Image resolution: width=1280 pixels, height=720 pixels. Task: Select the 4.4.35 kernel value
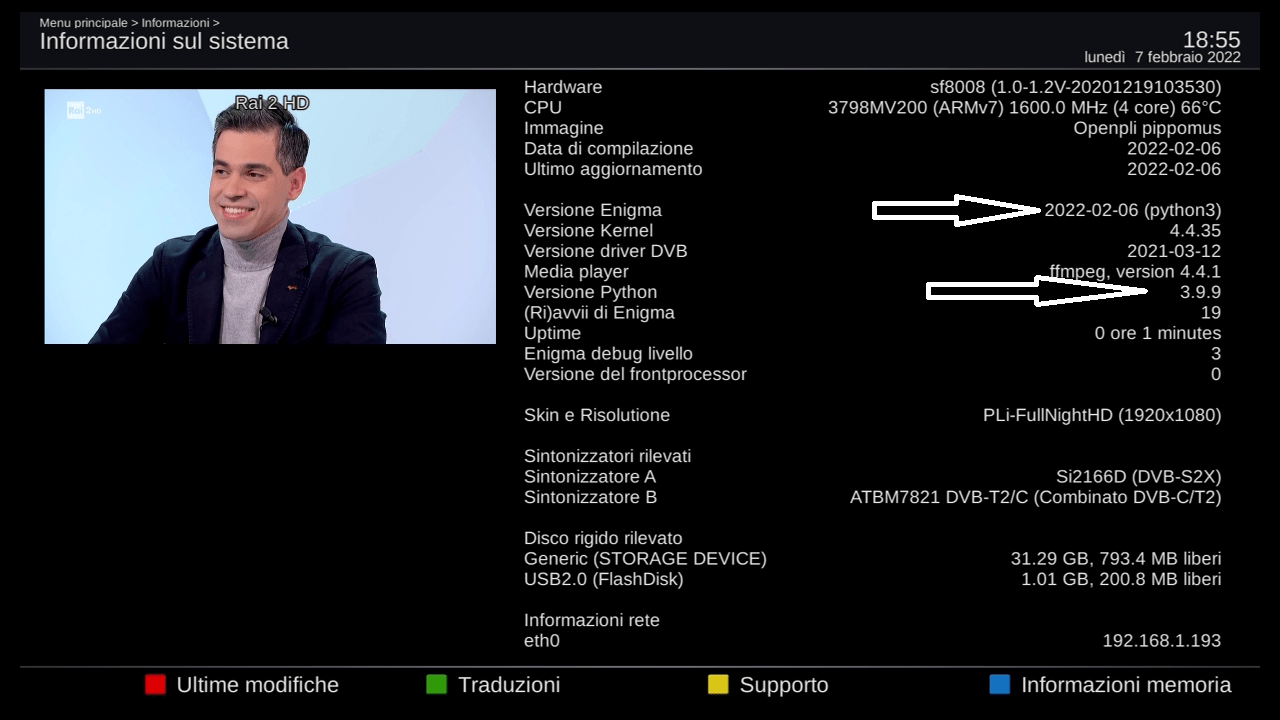[x=1195, y=231]
